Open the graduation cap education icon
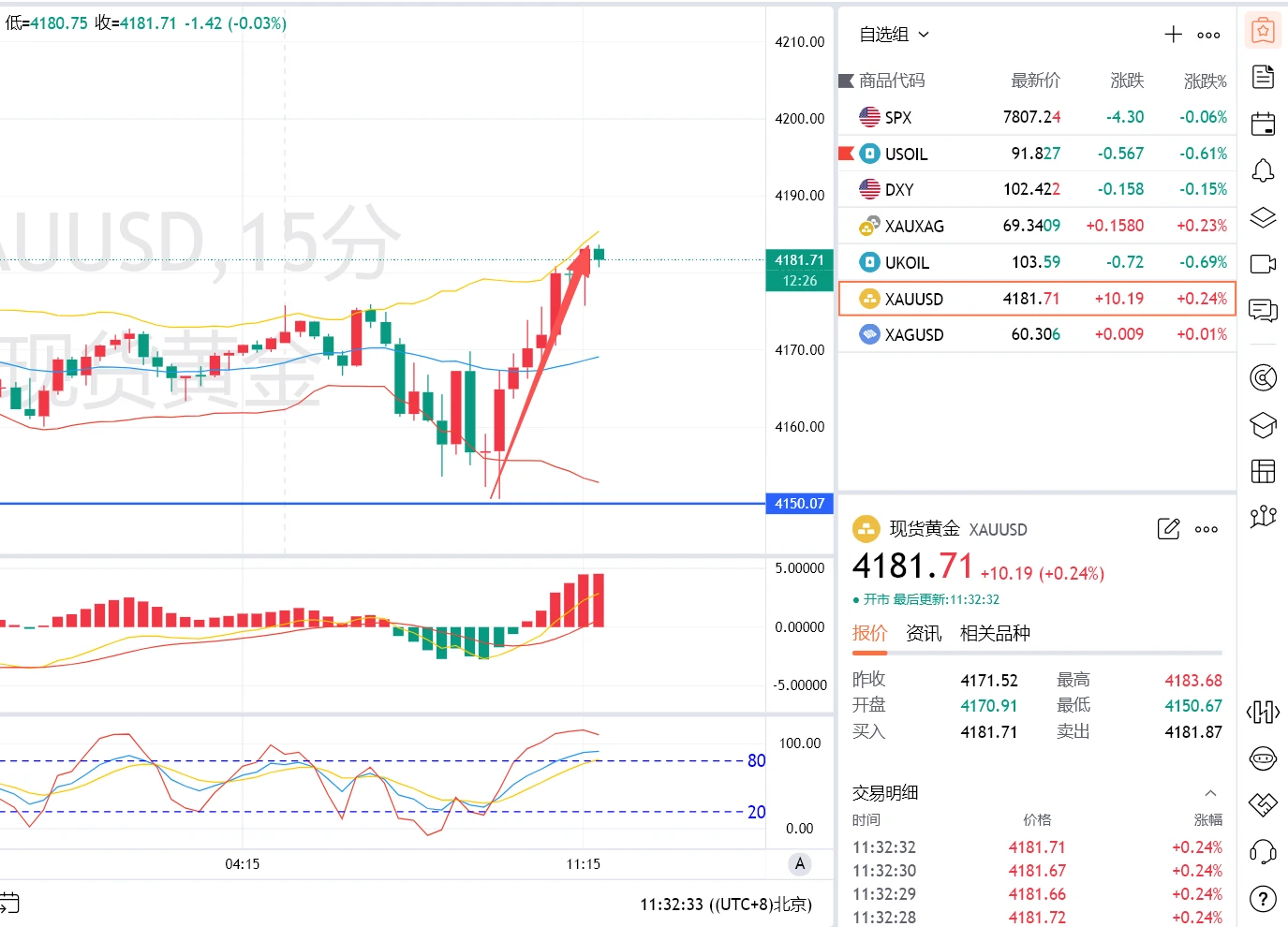Viewport: 1288px width, 927px height. coord(1263,425)
